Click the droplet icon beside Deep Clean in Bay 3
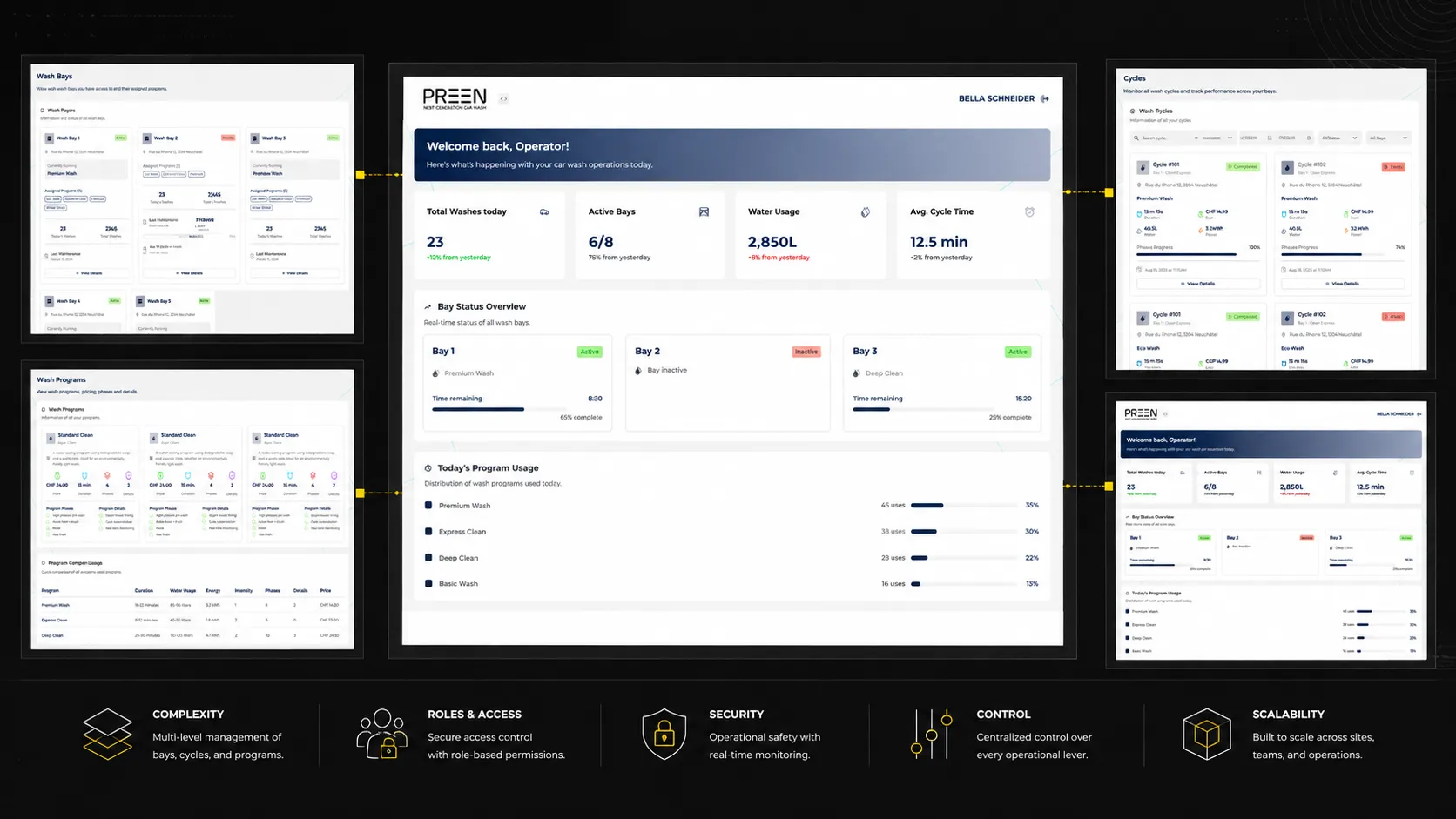The width and height of the screenshot is (1456, 819). 856,373
